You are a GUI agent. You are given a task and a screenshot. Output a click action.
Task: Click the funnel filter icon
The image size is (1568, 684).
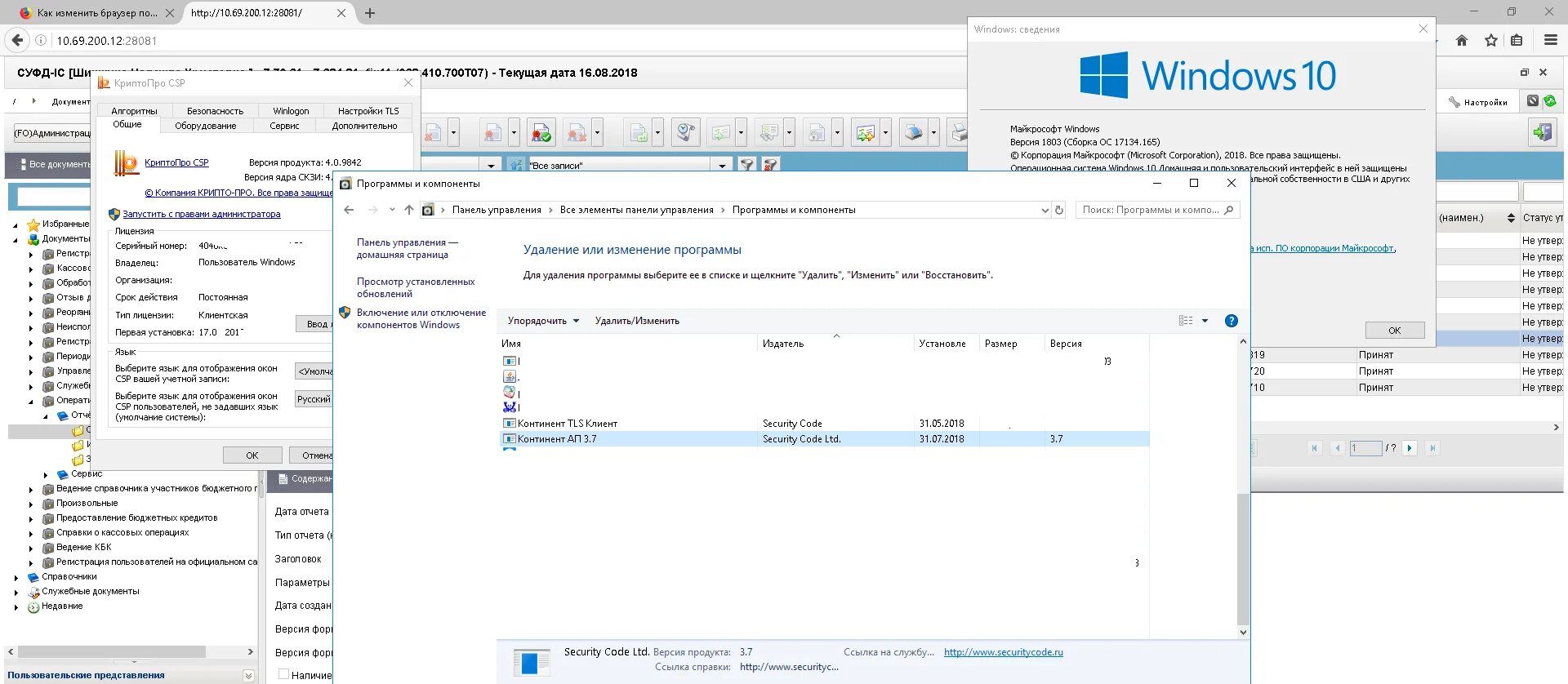pyautogui.click(x=746, y=165)
